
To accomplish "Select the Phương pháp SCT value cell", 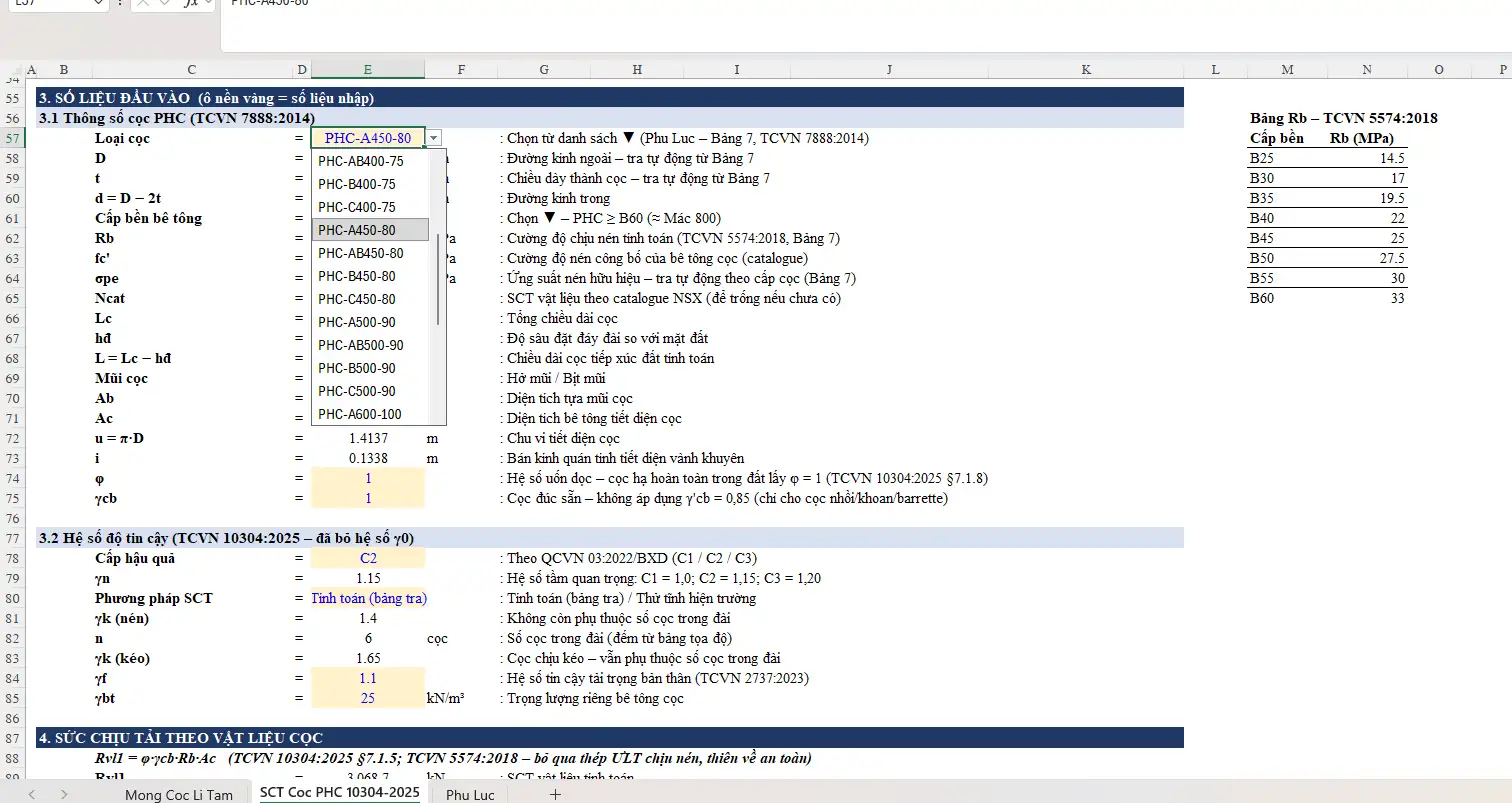I will (368, 598).
